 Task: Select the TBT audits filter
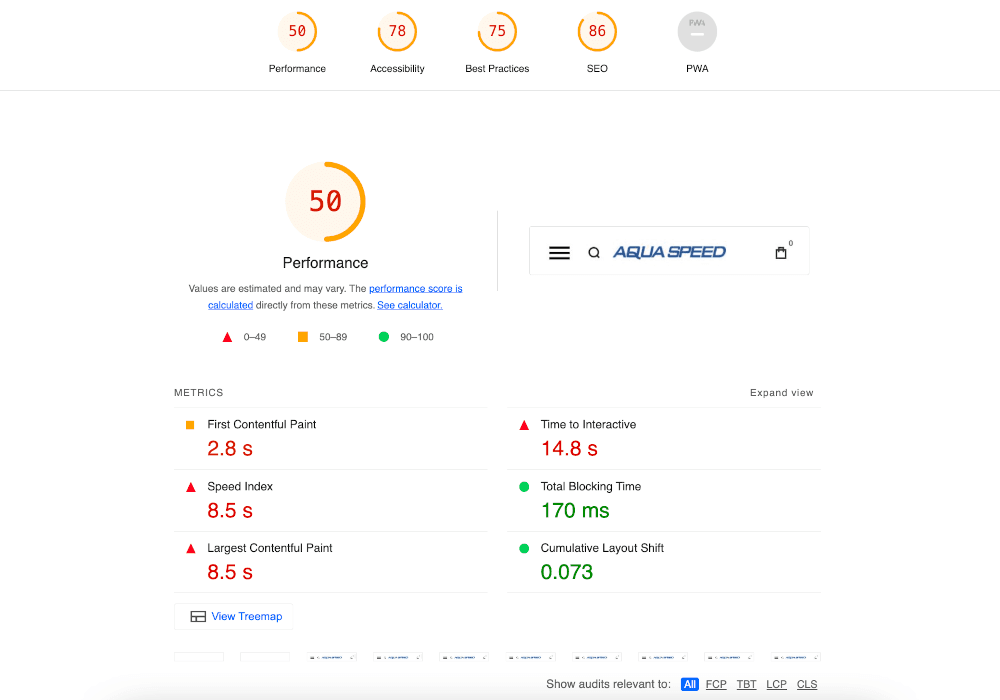[x=746, y=684]
